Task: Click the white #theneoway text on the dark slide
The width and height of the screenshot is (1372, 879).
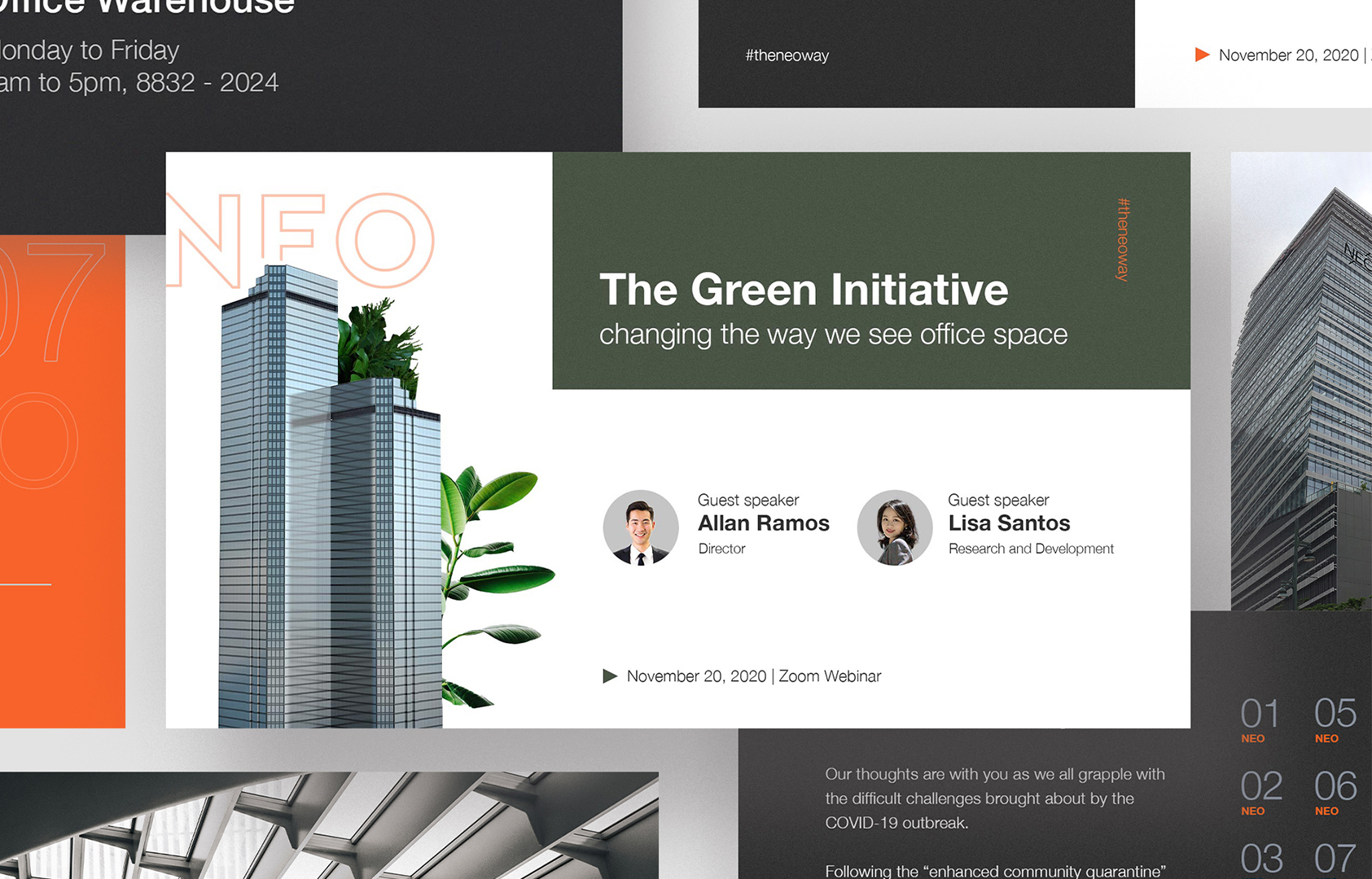Action: [787, 55]
